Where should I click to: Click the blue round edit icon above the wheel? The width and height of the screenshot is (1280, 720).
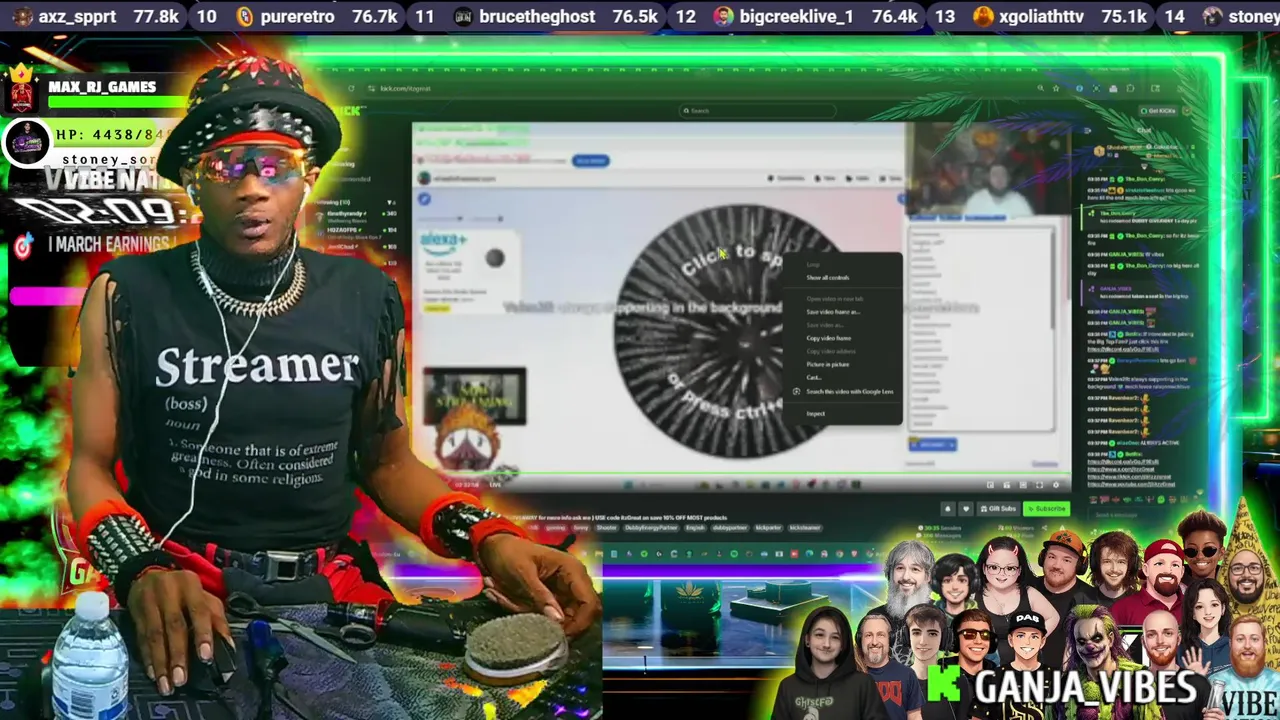pyautogui.click(x=424, y=199)
